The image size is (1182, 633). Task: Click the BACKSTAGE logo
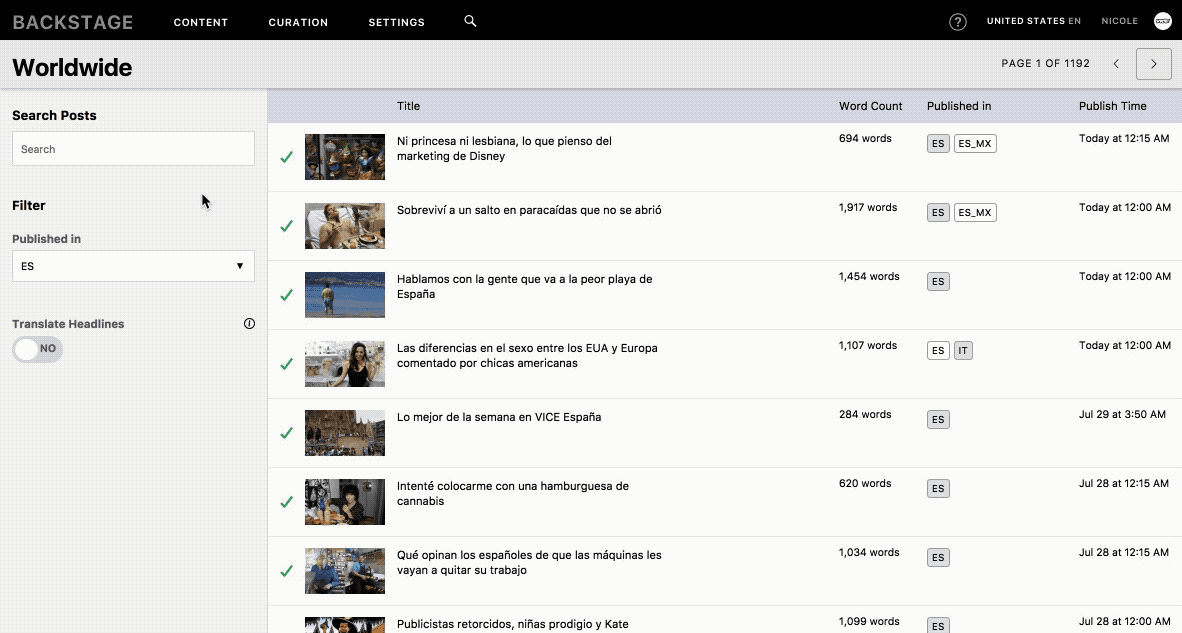point(72,22)
